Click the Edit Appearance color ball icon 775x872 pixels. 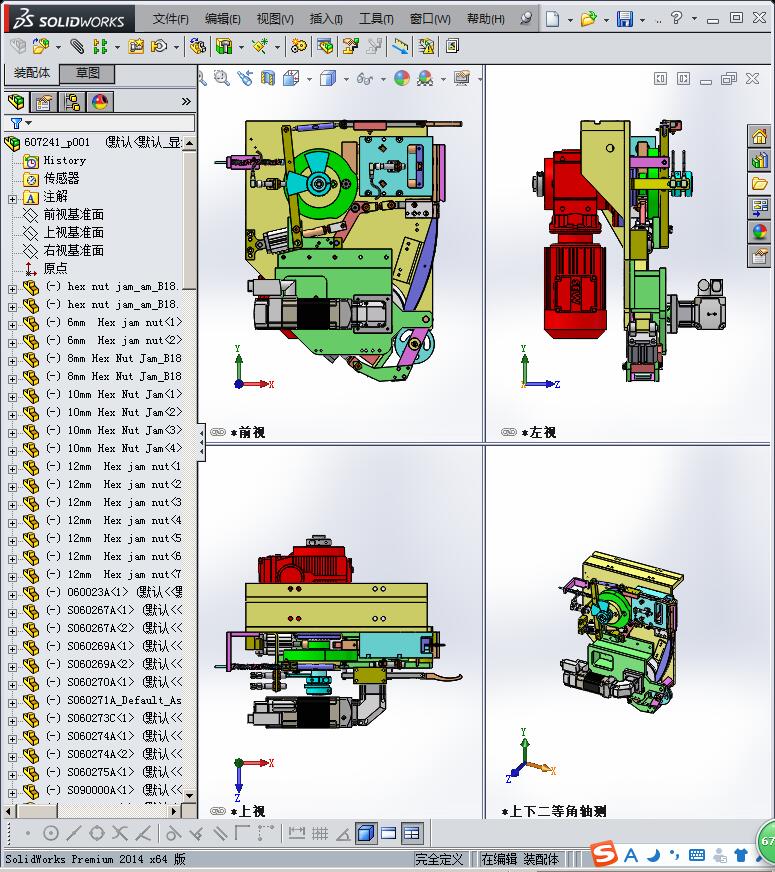(402, 78)
